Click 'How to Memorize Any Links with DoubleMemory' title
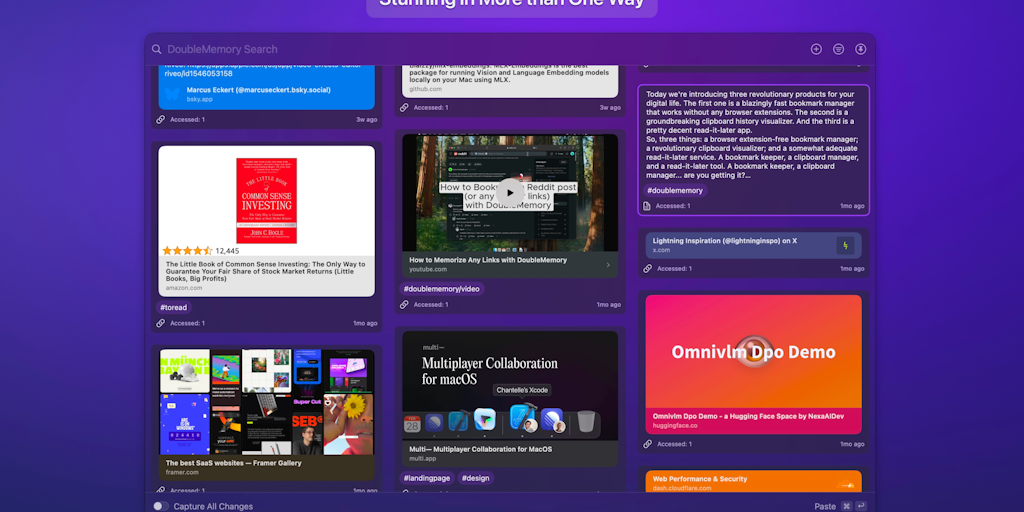 coord(488,260)
